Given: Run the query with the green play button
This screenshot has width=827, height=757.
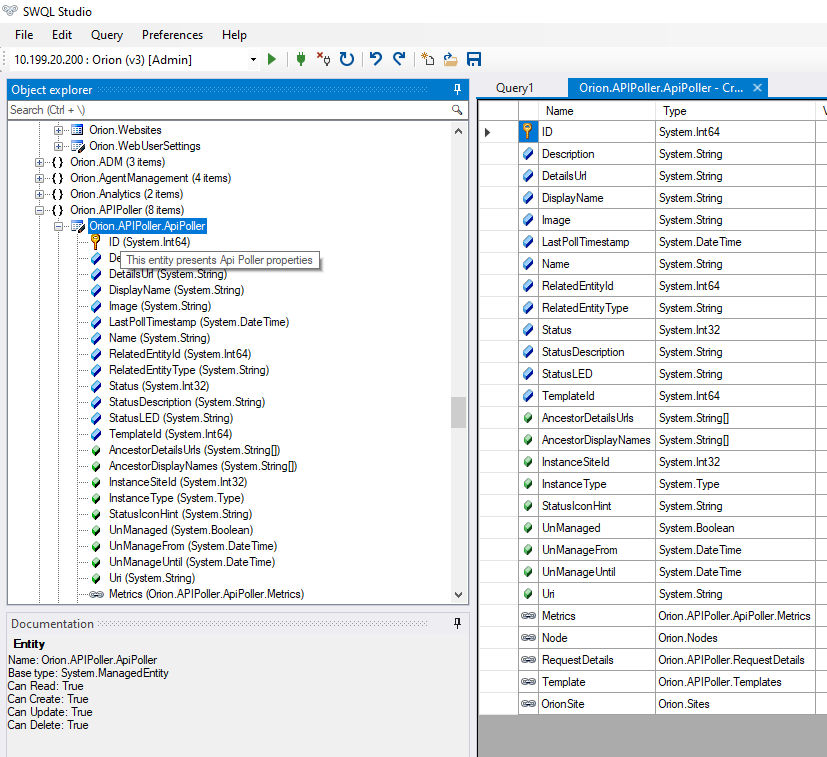Looking at the screenshot, I should pos(272,59).
